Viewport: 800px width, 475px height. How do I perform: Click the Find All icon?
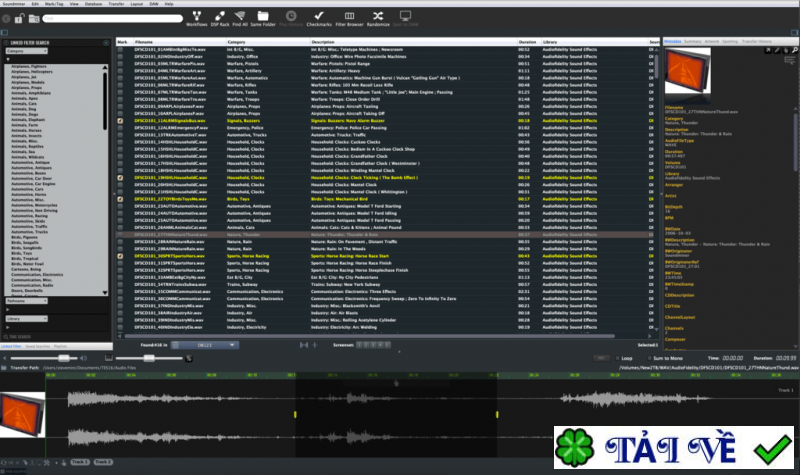pos(239,19)
